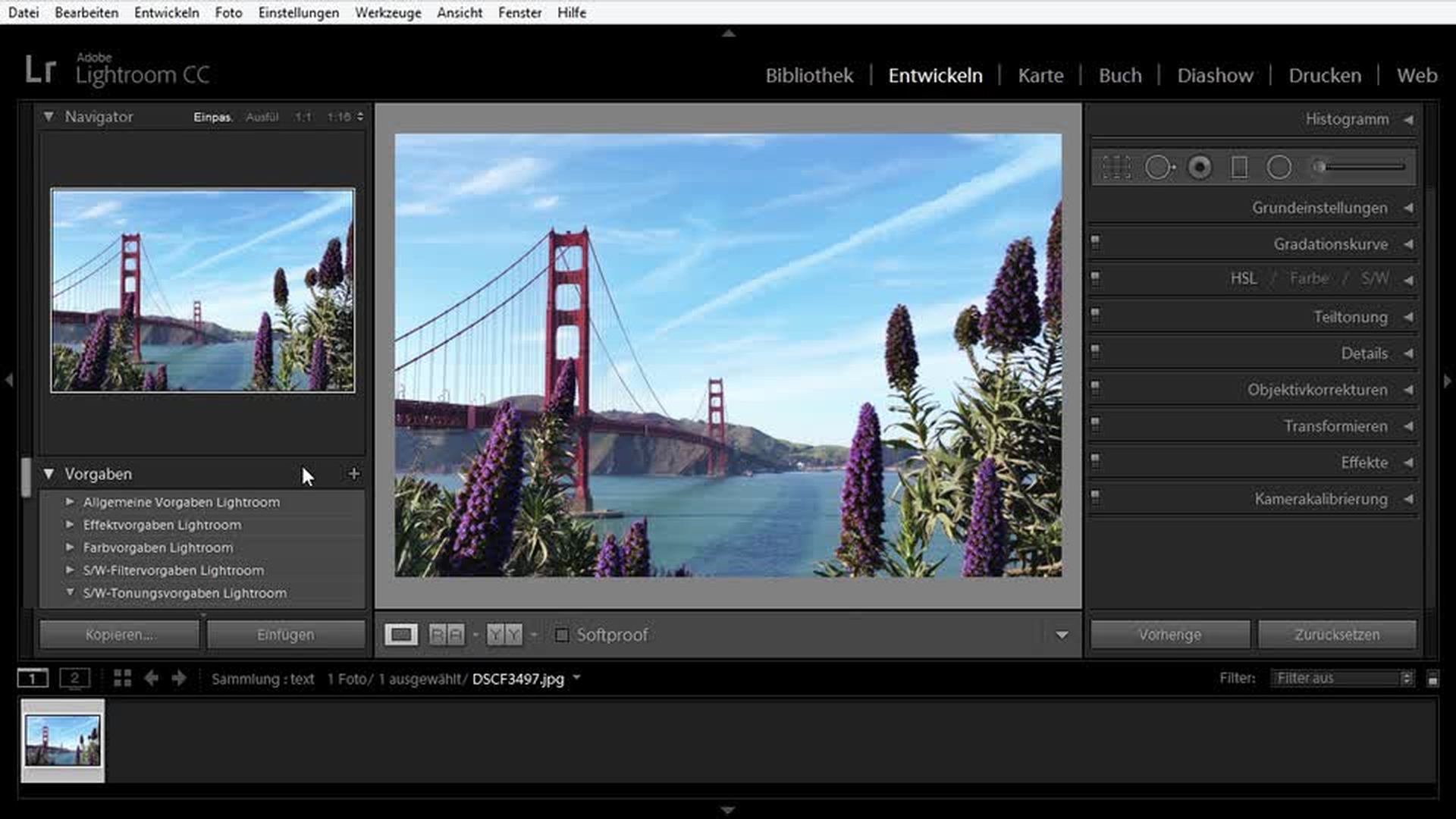
Task: Click the Zurücksetzen button
Action: [1336, 635]
